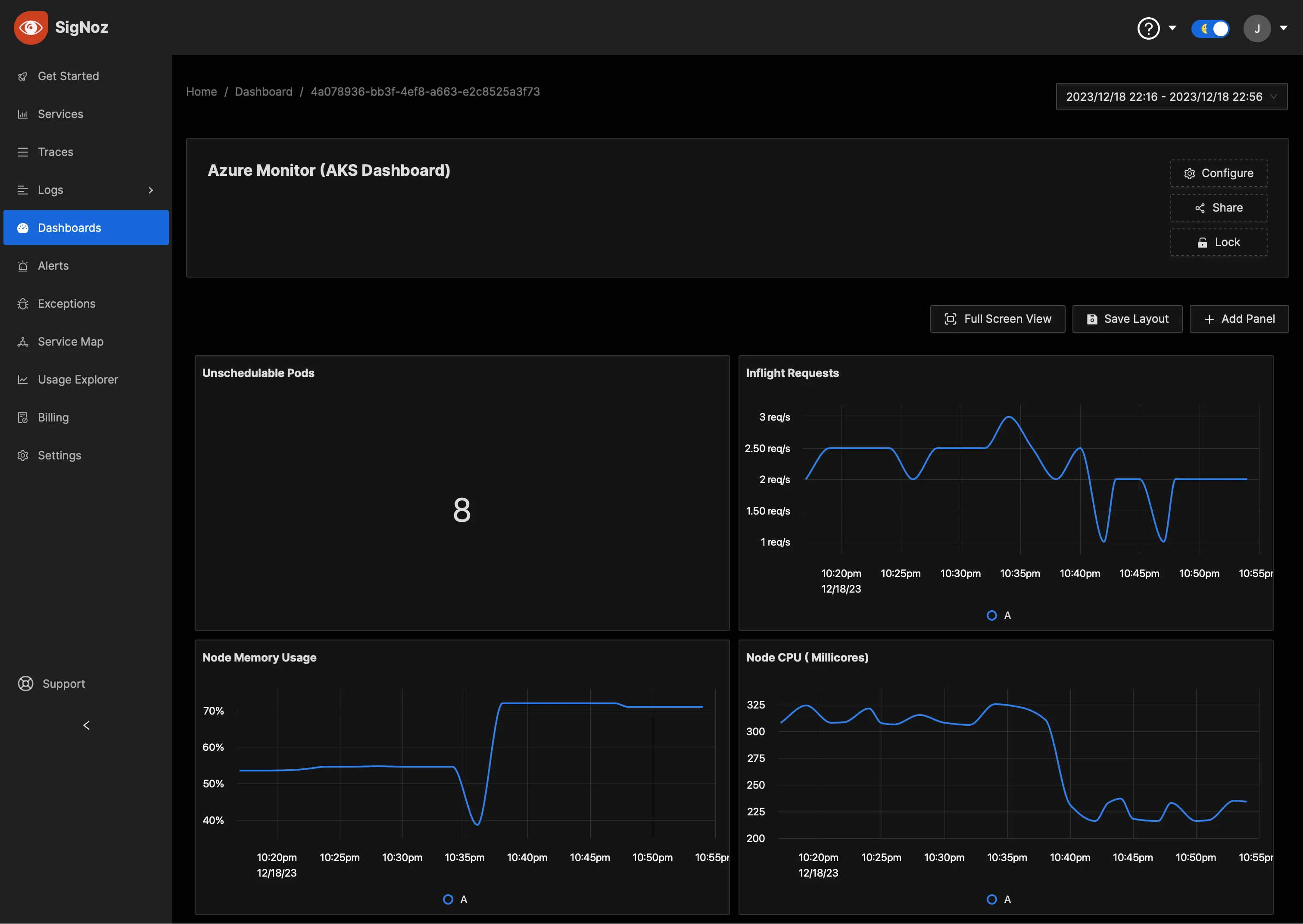Open Usage Explorer in the sidebar
The height and width of the screenshot is (924, 1303).
(86, 380)
